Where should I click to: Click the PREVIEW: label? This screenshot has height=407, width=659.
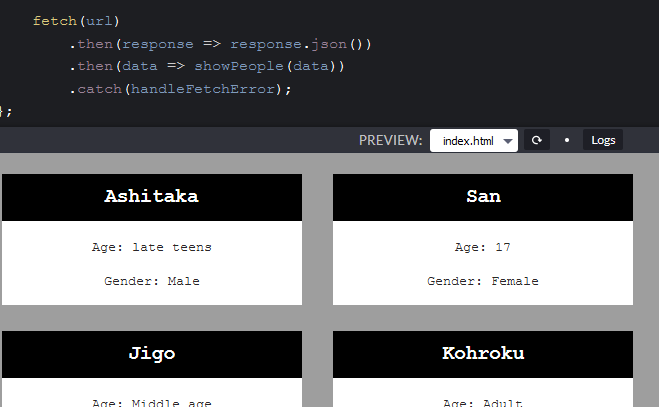point(390,140)
